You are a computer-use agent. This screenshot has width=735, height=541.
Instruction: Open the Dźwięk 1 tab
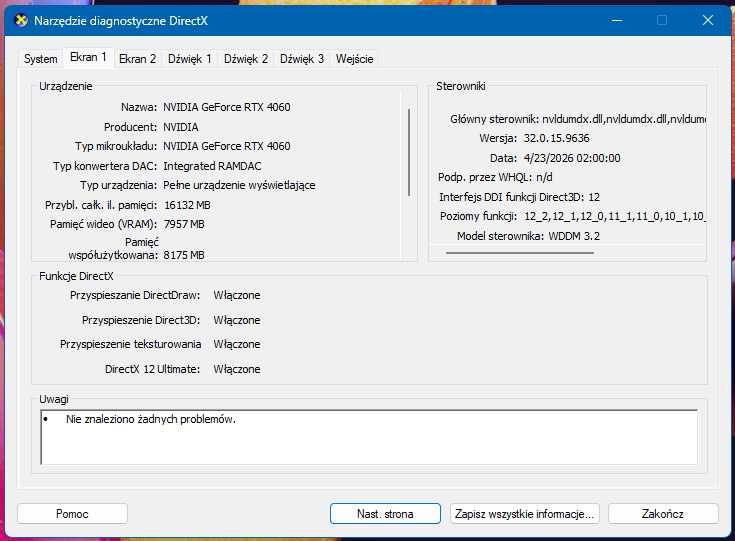click(x=190, y=59)
